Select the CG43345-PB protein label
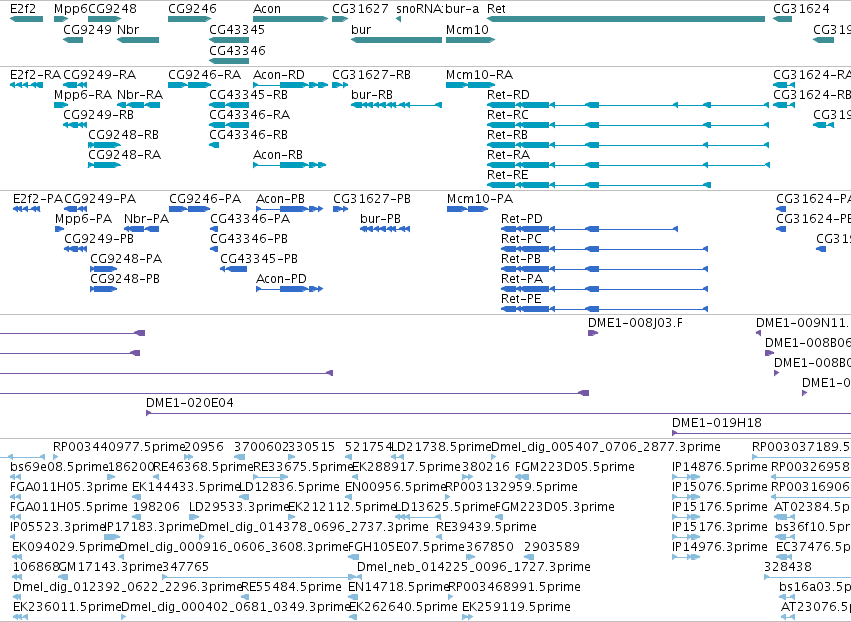The image size is (851, 622). point(259,258)
